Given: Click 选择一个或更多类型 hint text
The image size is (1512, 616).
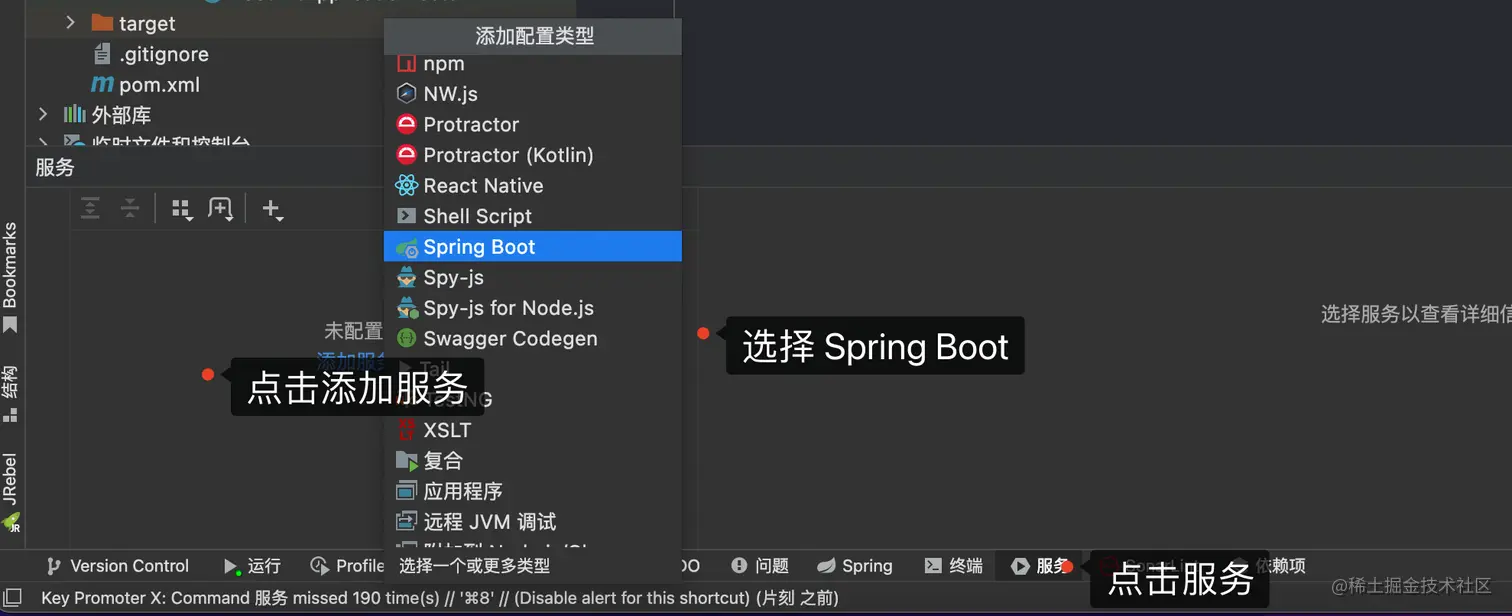Looking at the screenshot, I should click(x=474, y=566).
